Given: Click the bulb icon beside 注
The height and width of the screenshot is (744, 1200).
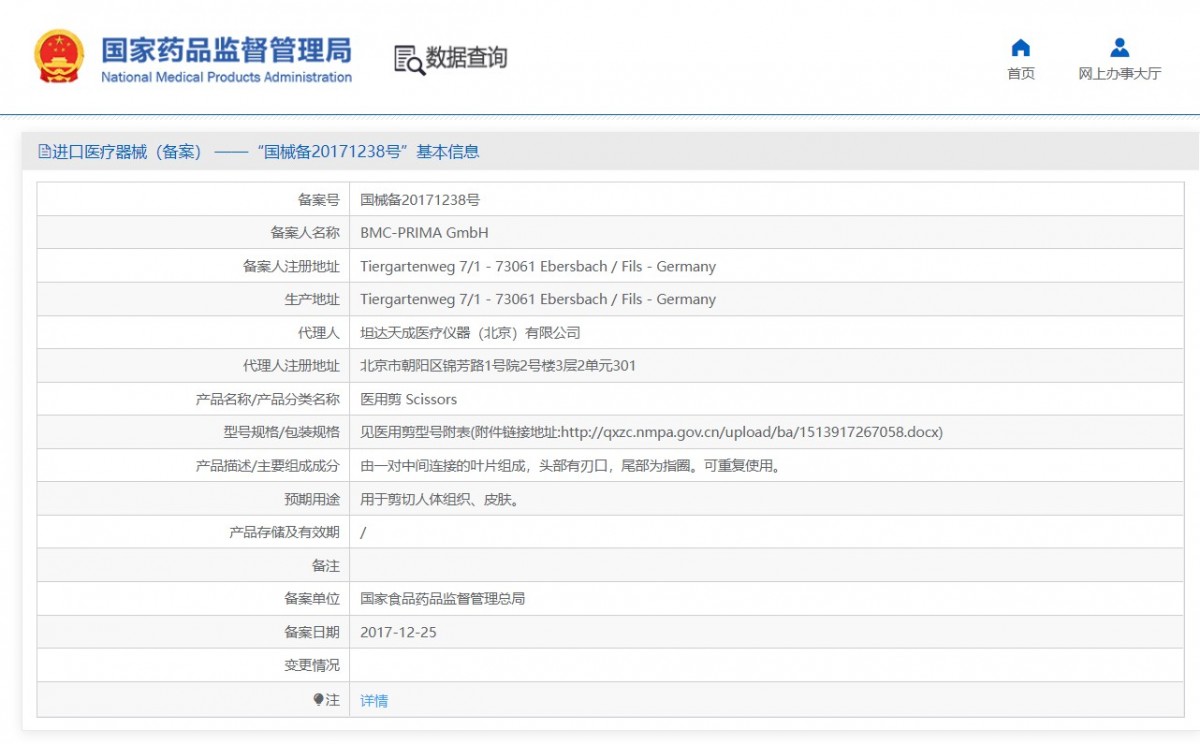Looking at the screenshot, I should [x=318, y=700].
